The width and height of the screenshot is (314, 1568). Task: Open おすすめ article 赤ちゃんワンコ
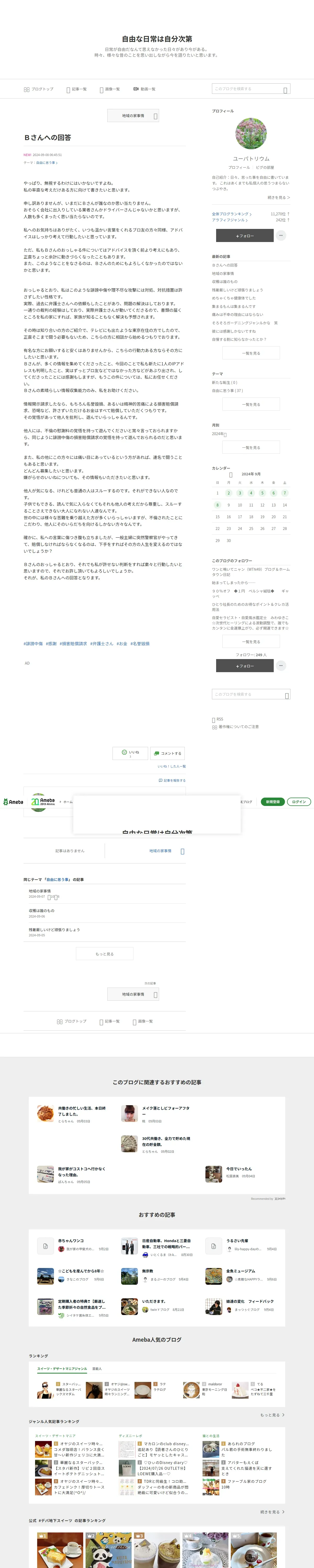coord(71,1241)
